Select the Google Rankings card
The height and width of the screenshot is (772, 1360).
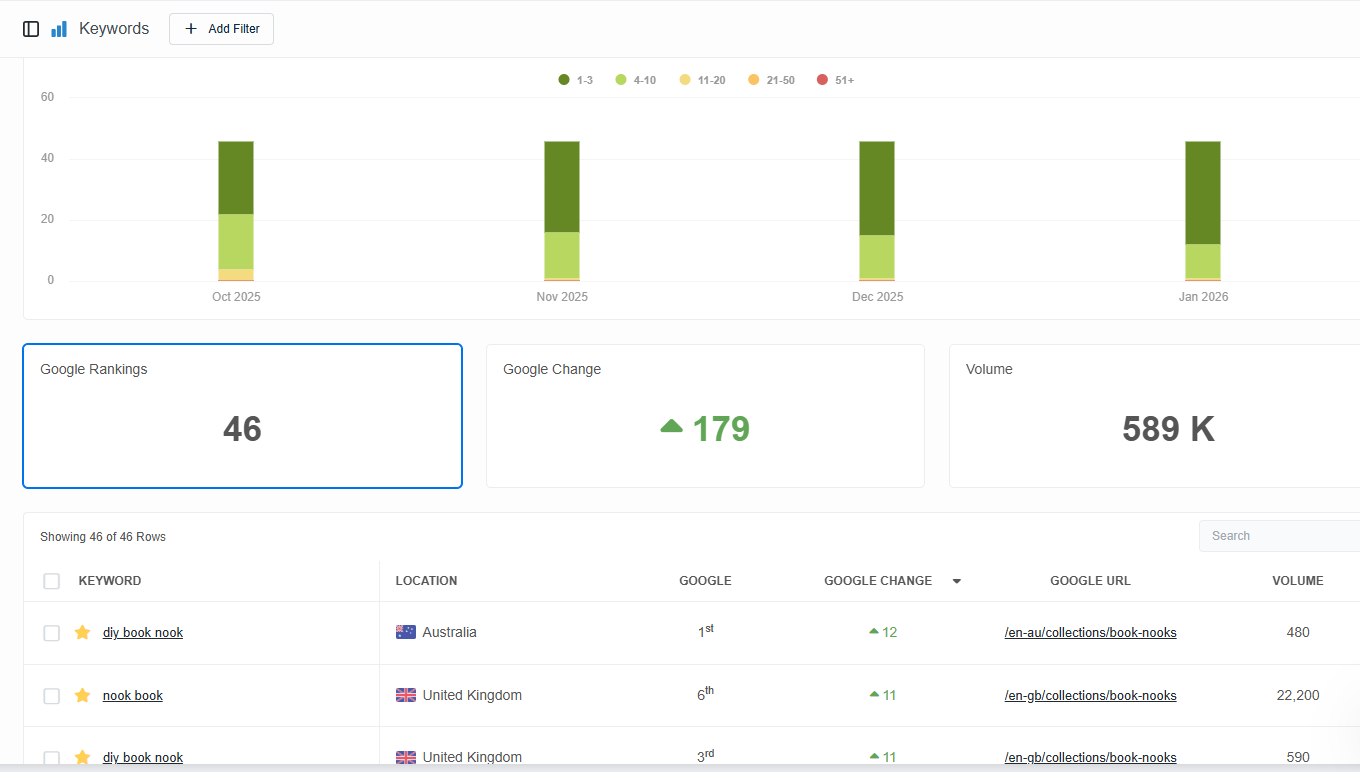tap(242, 416)
